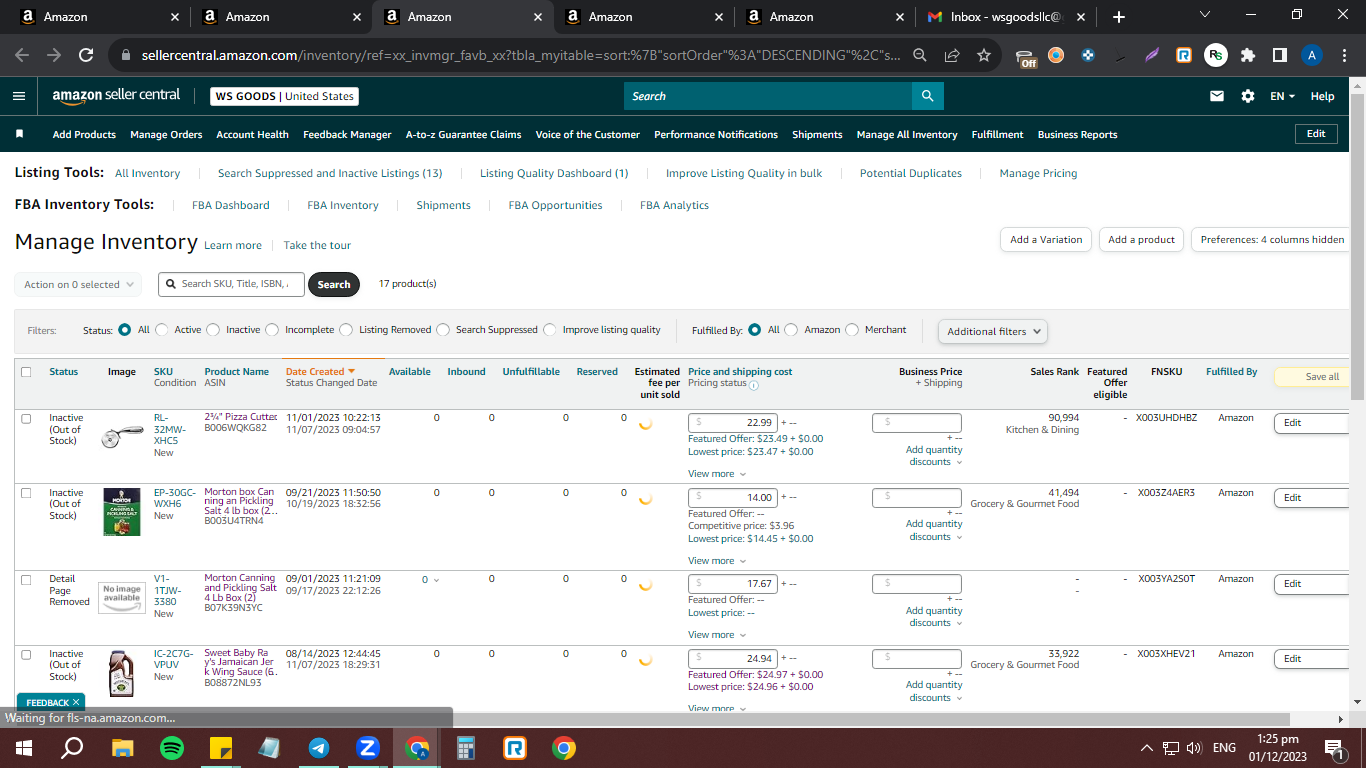Open Search Suppressed and Inactive Listings link
Screen dimensions: 1366x768
(x=330, y=173)
